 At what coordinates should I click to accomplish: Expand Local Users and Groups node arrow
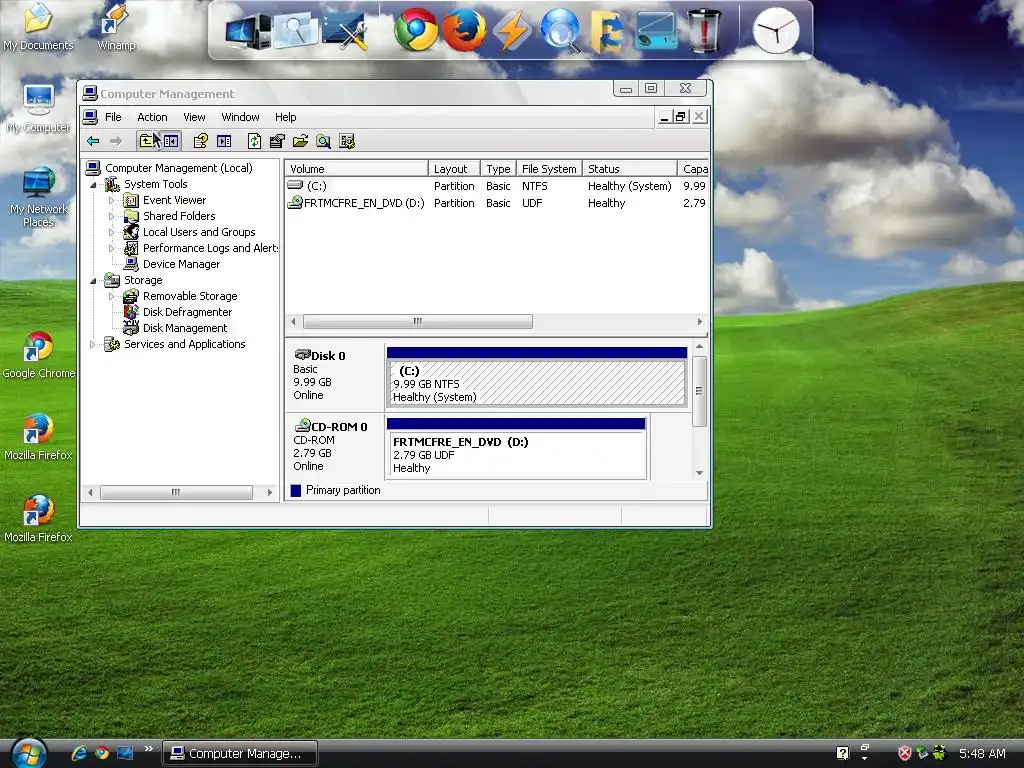tap(111, 232)
